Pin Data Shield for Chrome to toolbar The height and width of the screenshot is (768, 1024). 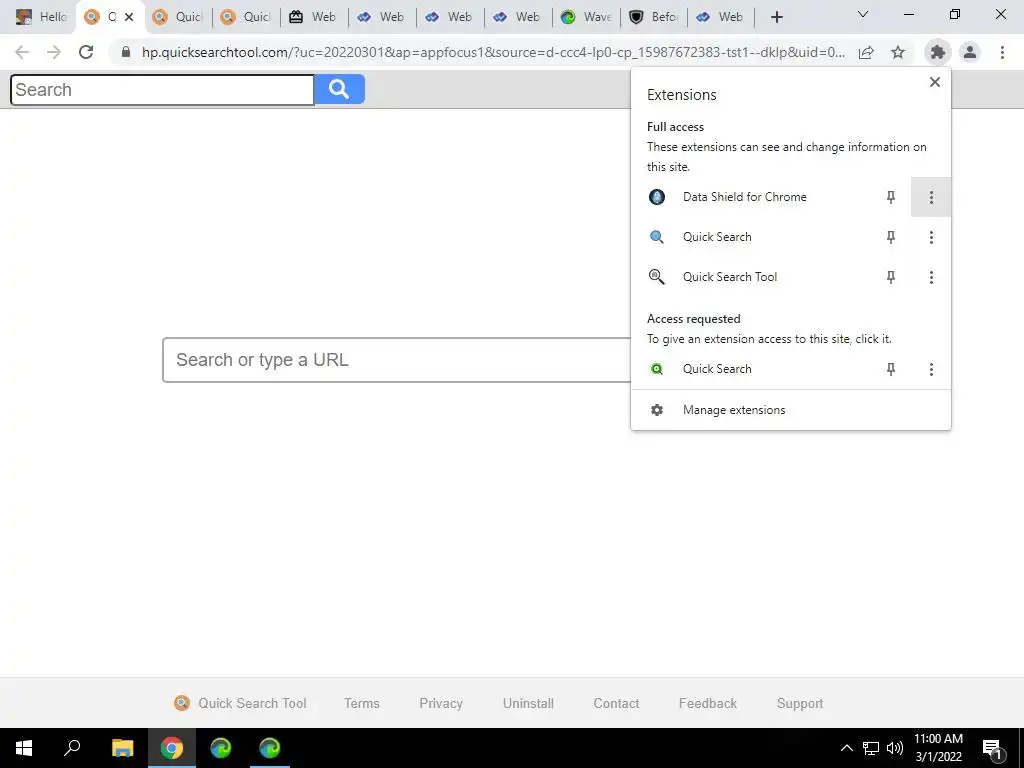[890, 197]
